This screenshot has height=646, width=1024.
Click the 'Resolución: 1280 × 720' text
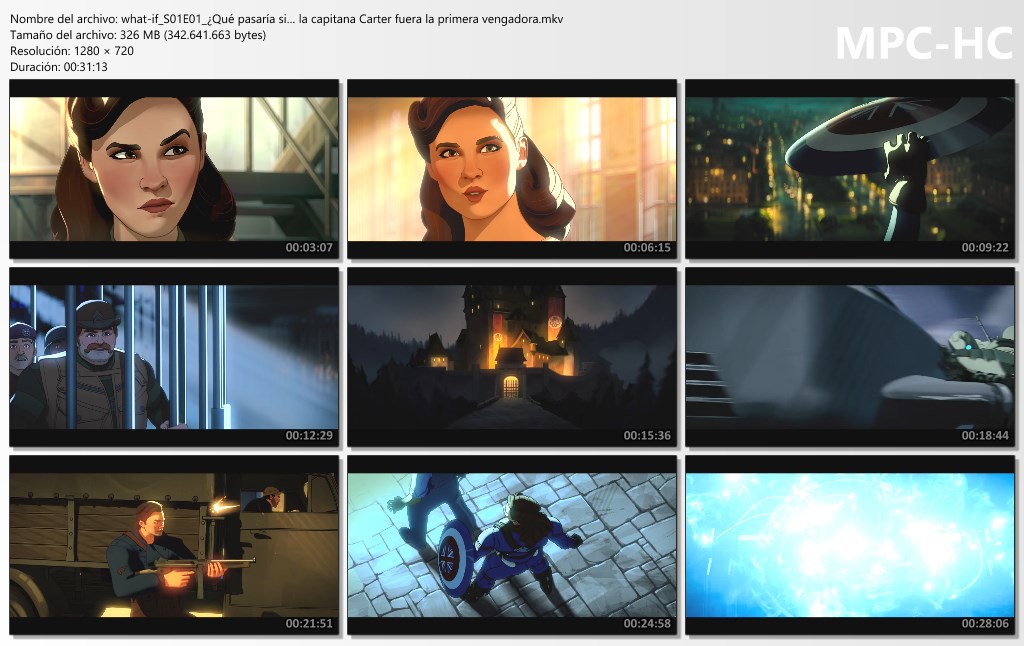[72, 50]
